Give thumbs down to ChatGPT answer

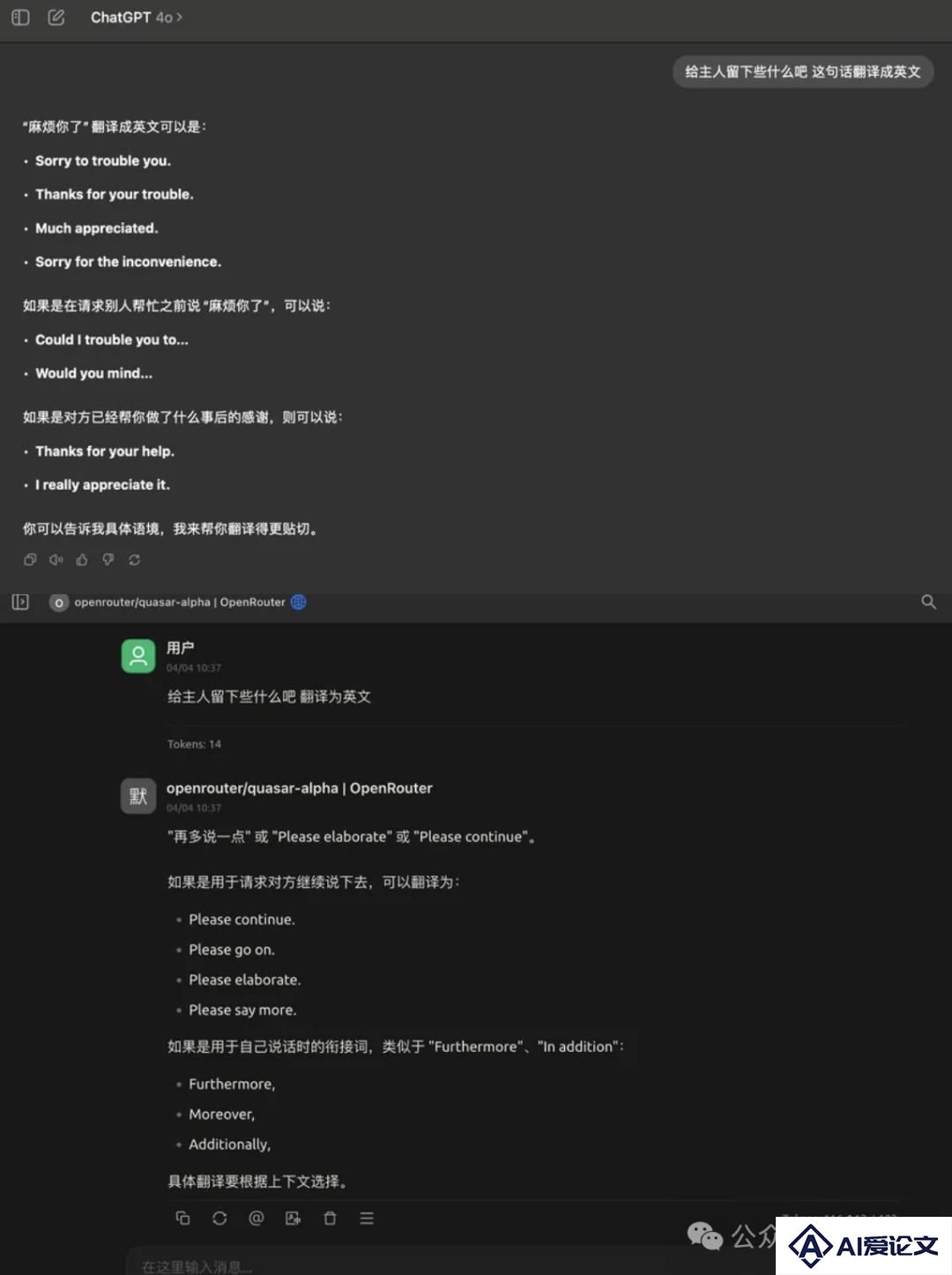[x=108, y=560]
